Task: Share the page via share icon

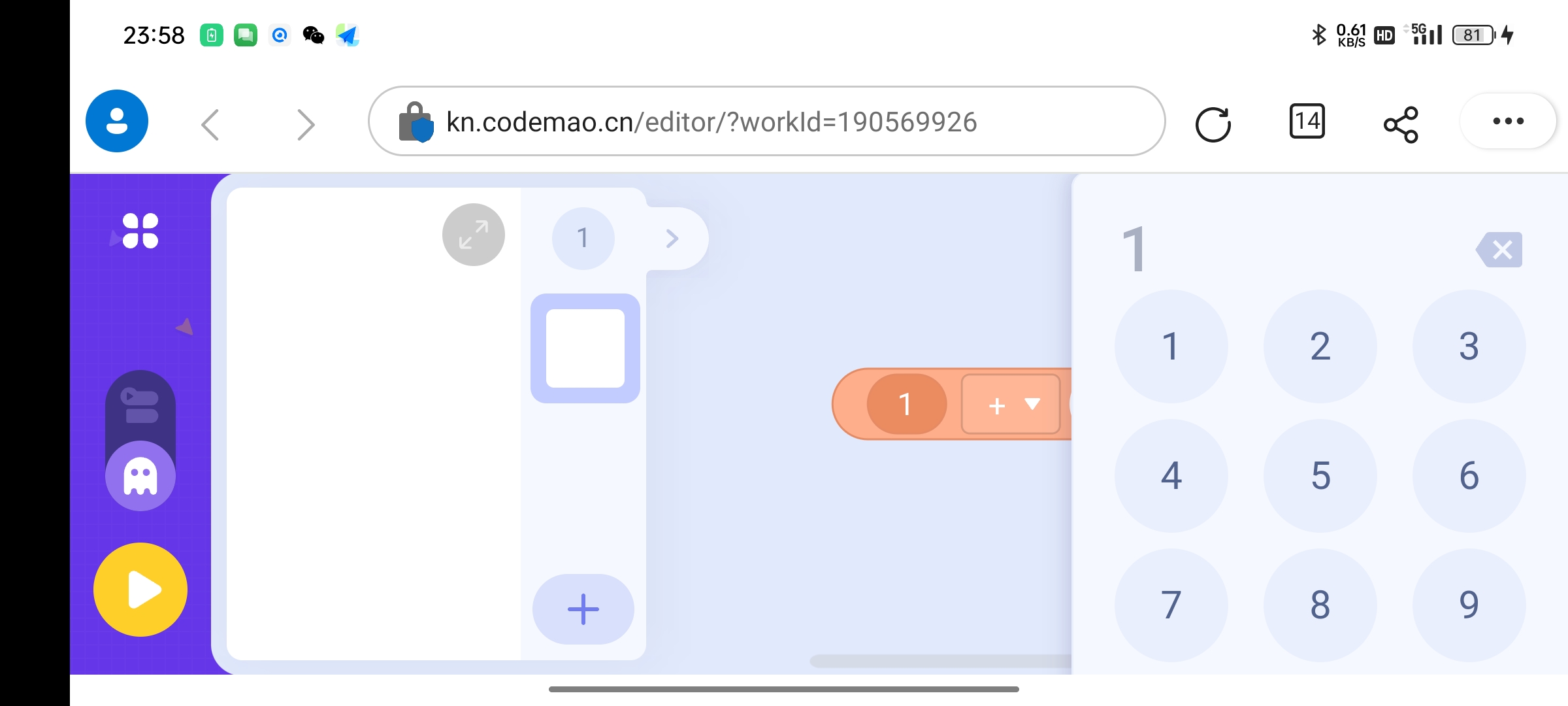Action: click(x=1401, y=124)
